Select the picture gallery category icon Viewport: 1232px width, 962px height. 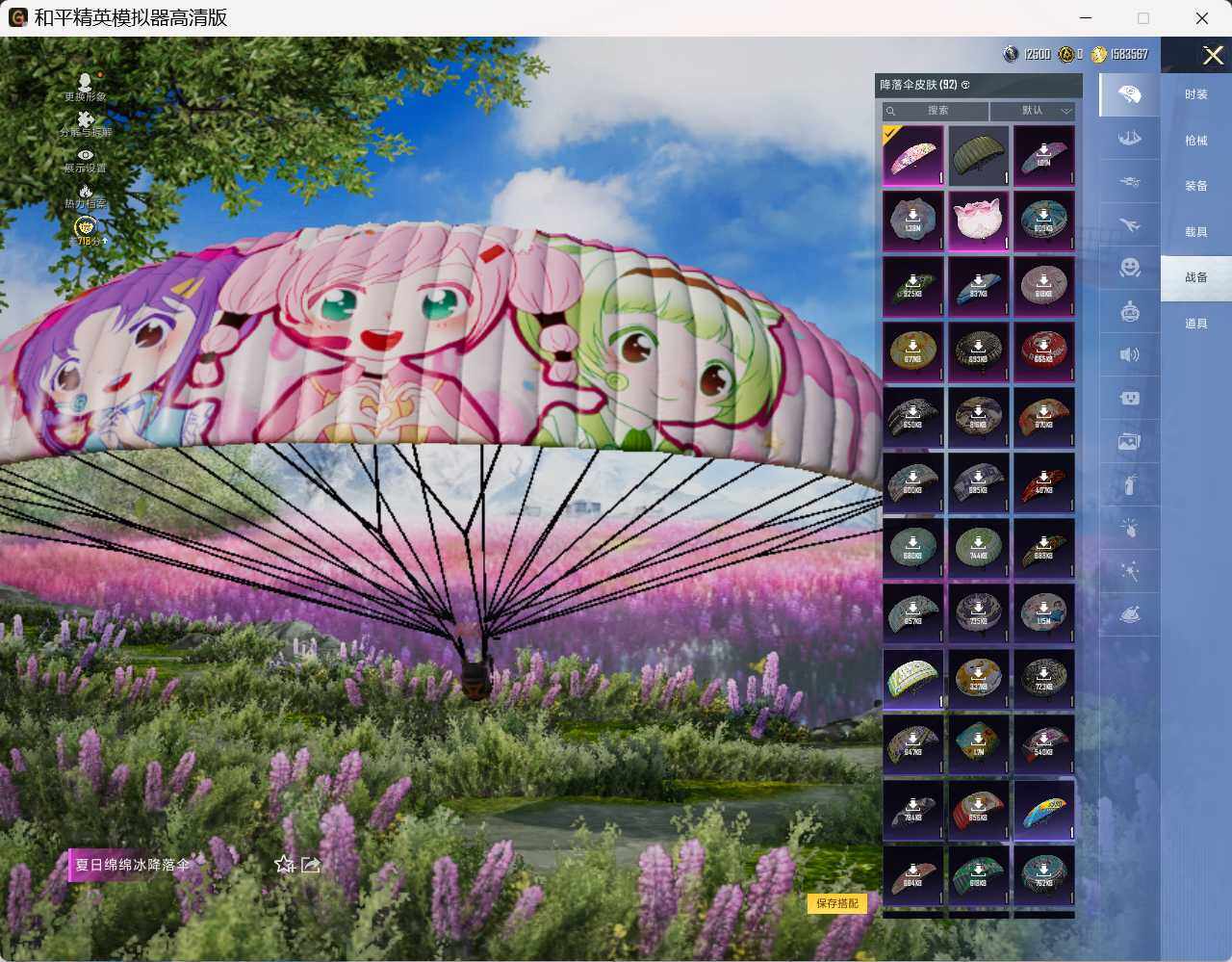coord(1130,441)
